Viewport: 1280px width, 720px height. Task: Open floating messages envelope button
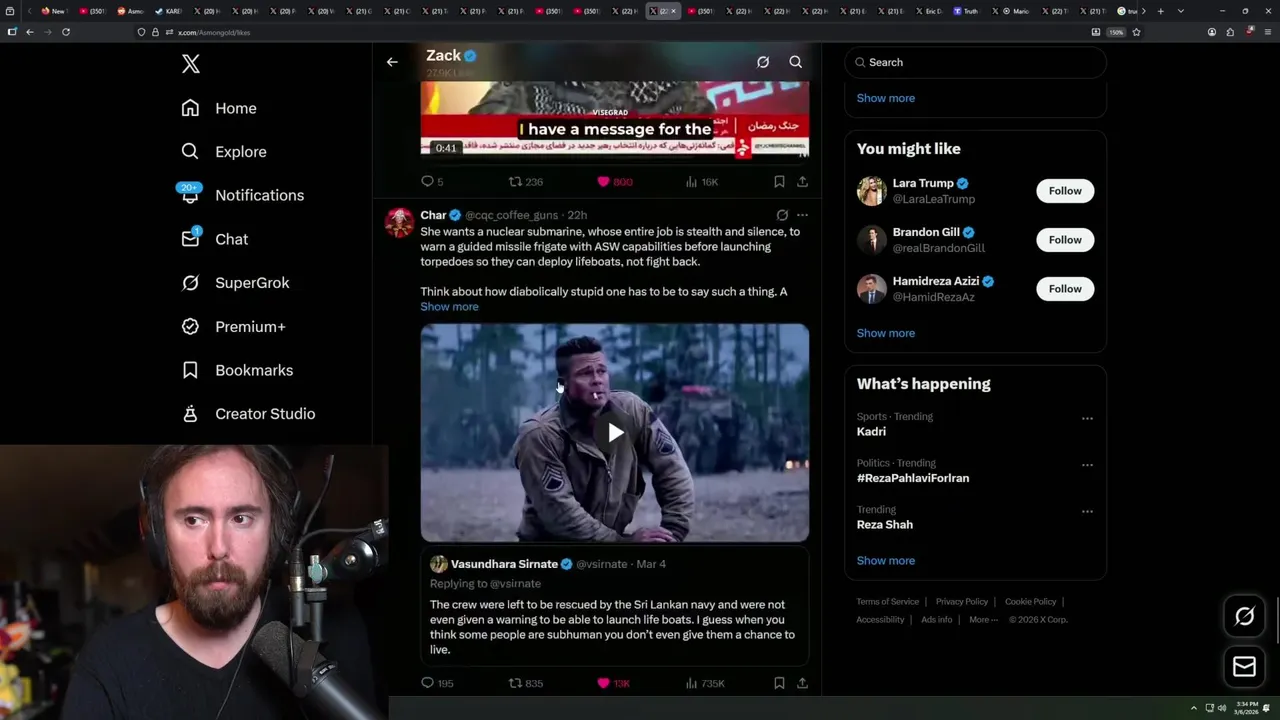click(x=1244, y=666)
